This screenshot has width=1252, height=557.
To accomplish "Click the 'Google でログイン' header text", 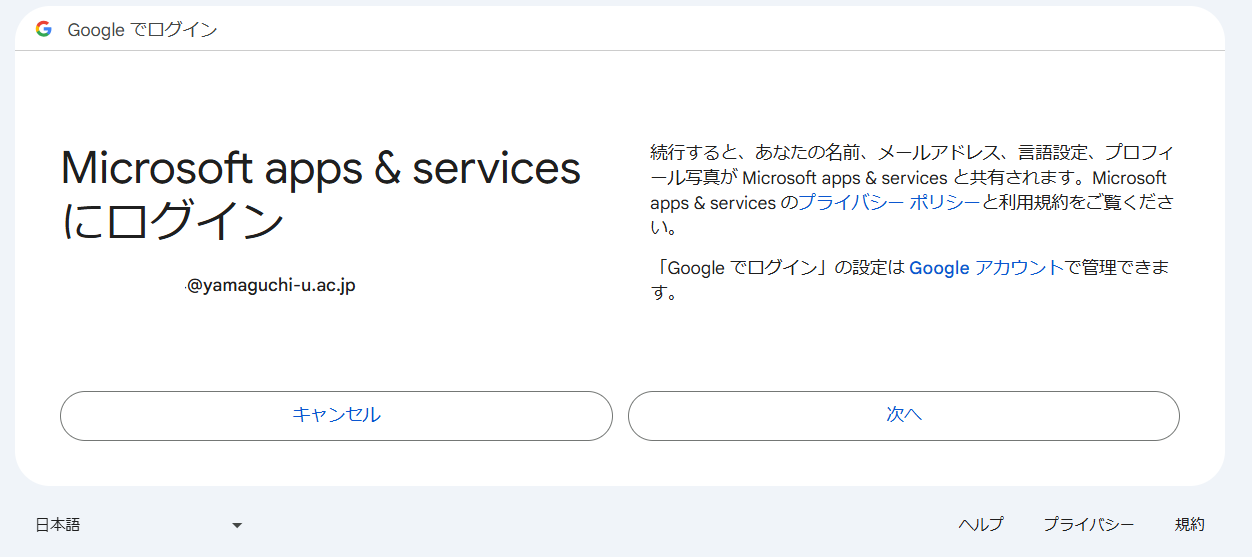I will pos(142,30).
